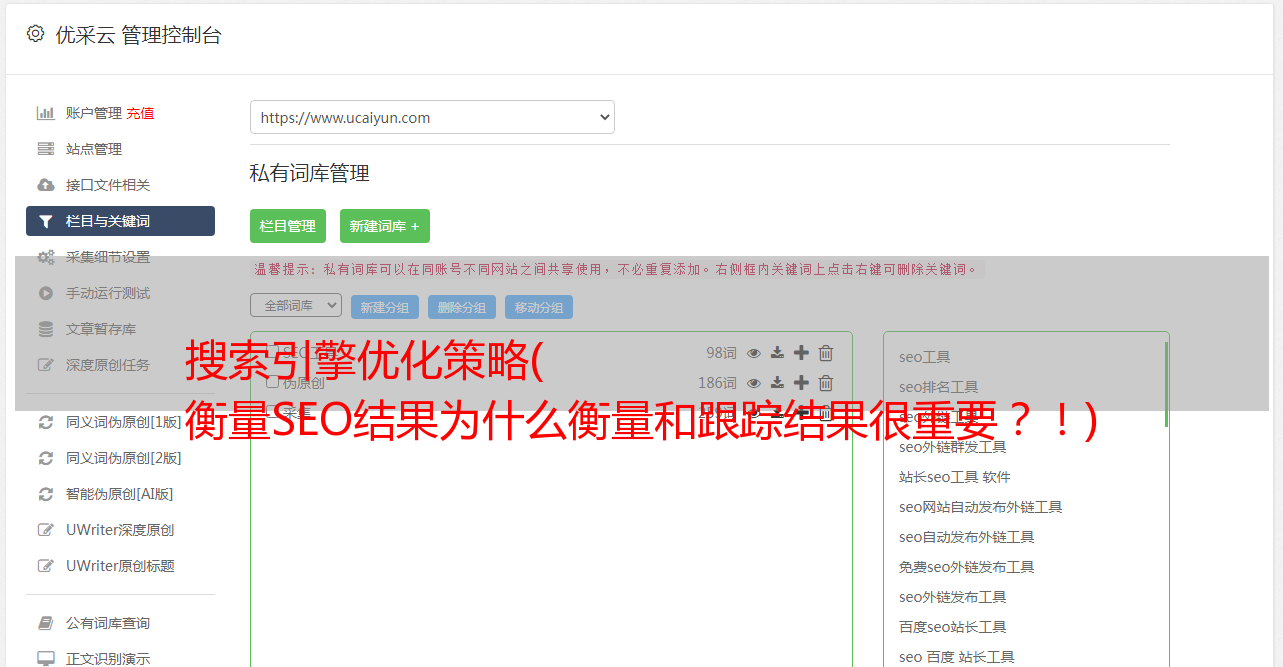The image size is (1283, 667).
Task: View keywords with the 98词 row eye icon
Action: tap(754, 353)
